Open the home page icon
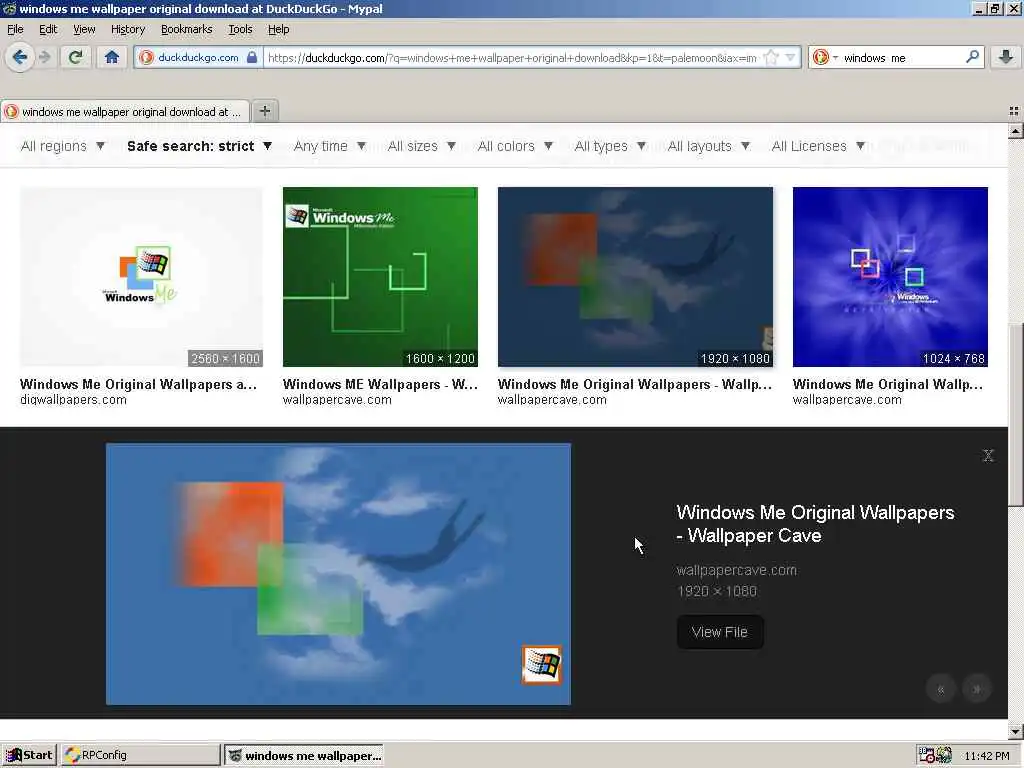Viewport: 1024px width, 768px height. [112, 57]
